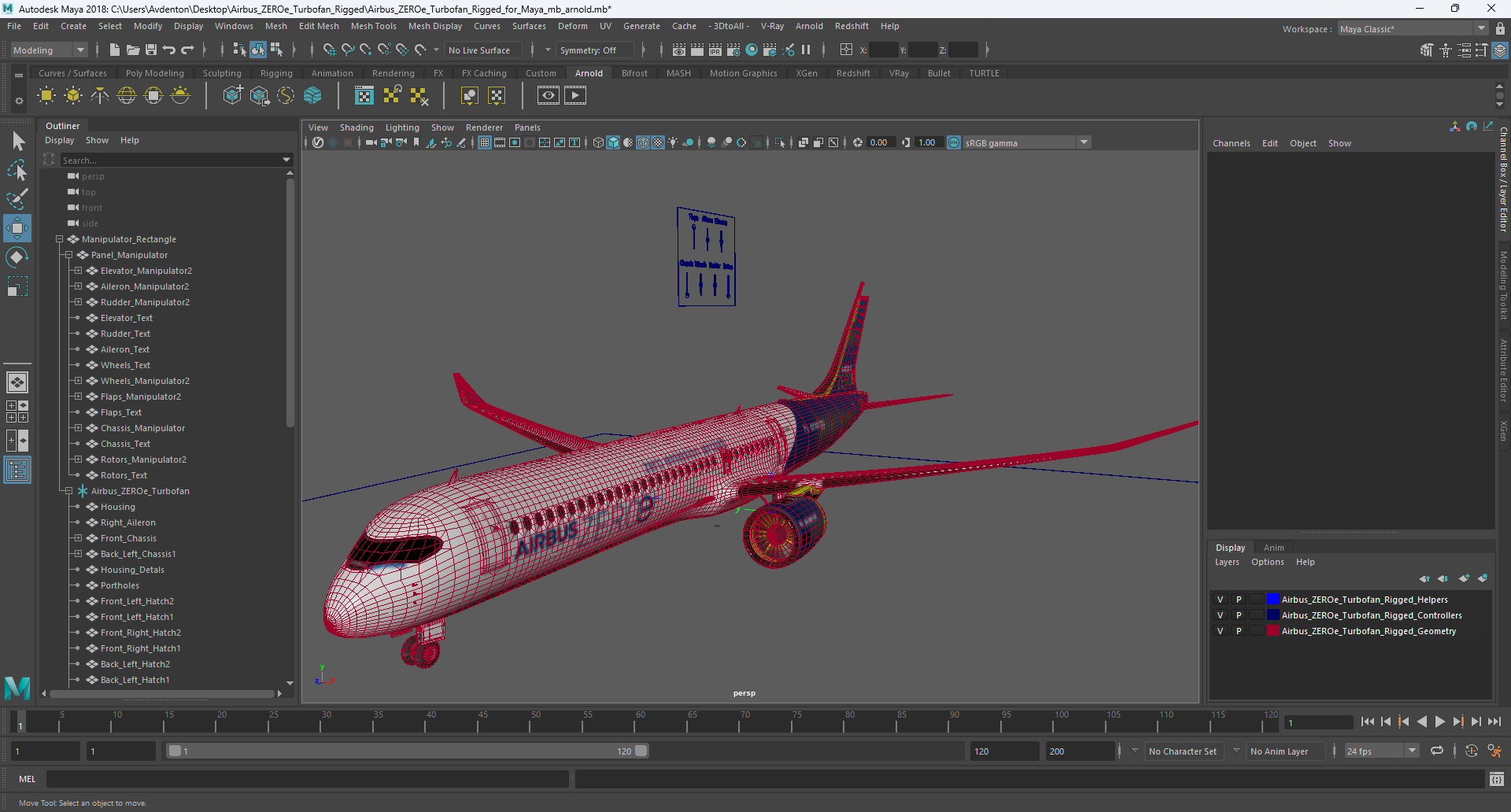The height and width of the screenshot is (812, 1511).
Task: Create an Arnold physical sky
Action: click(x=180, y=96)
